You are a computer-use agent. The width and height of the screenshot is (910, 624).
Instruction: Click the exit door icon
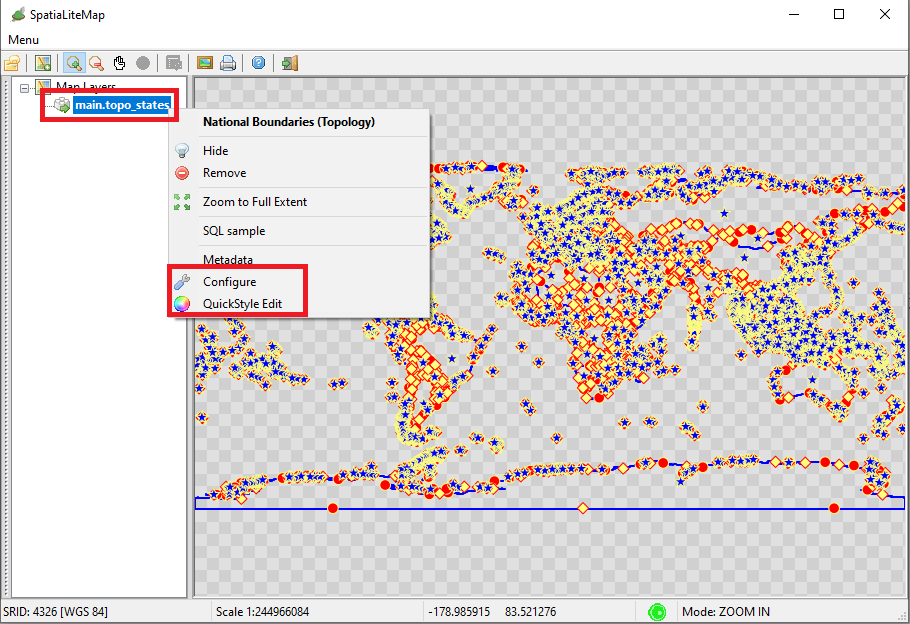pos(290,63)
